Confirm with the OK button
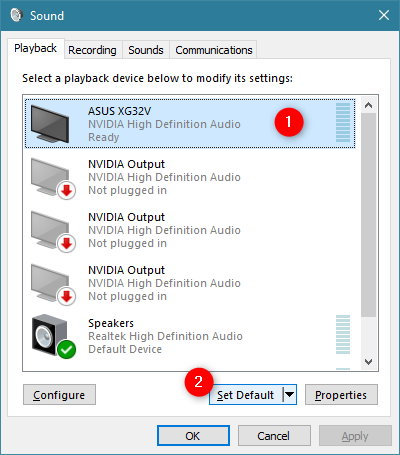Viewport: 400px width, 455px height. [193, 435]
